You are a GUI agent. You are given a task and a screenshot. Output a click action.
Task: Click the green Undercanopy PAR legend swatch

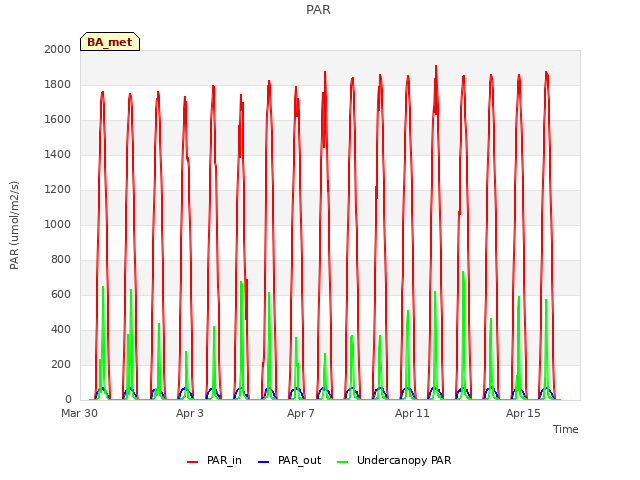pyautogui.click(x=343, y=462)
